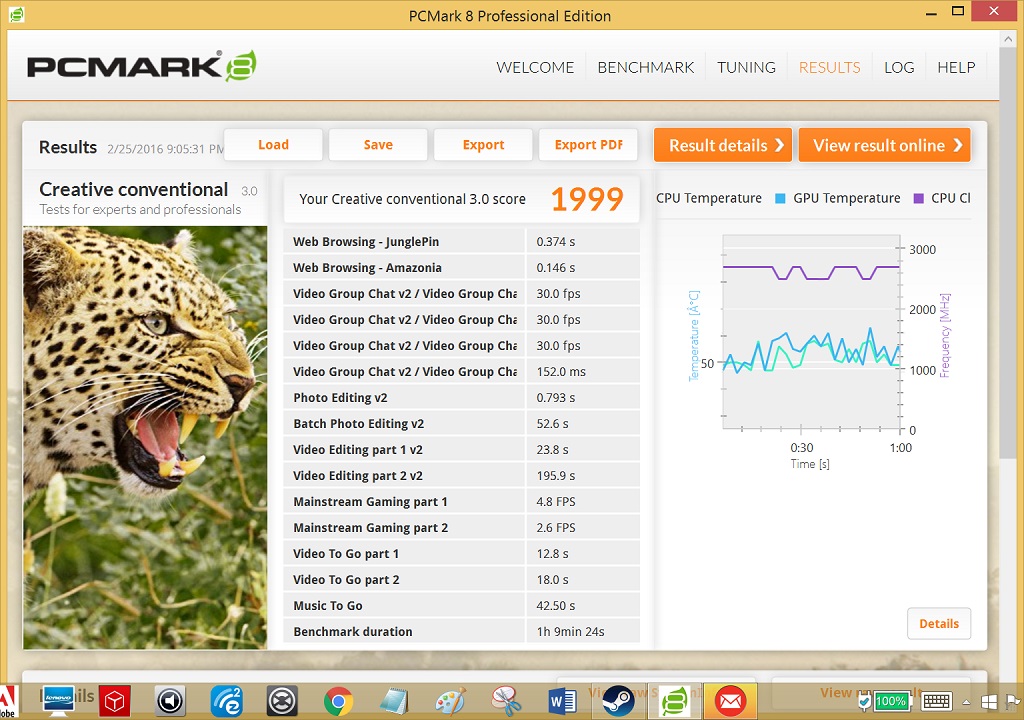Open the Tuning tab
This screenshot has height=720, width=1024.
pos(746,67)
